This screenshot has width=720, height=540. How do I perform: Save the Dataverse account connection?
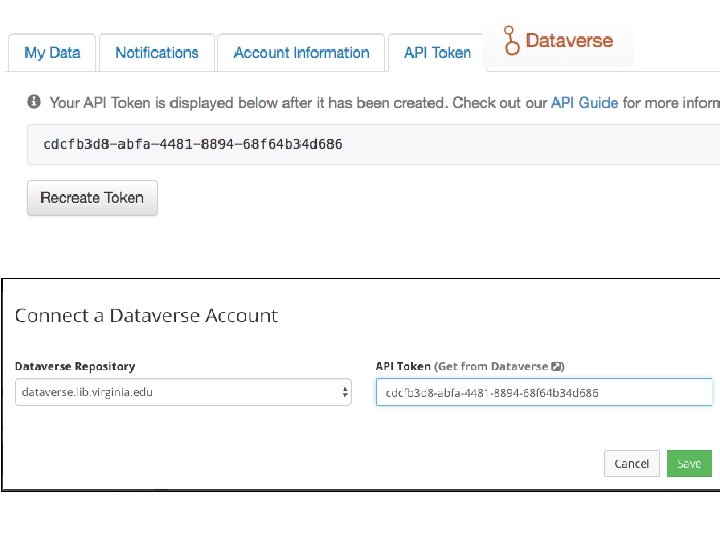(x=689, y=463)
